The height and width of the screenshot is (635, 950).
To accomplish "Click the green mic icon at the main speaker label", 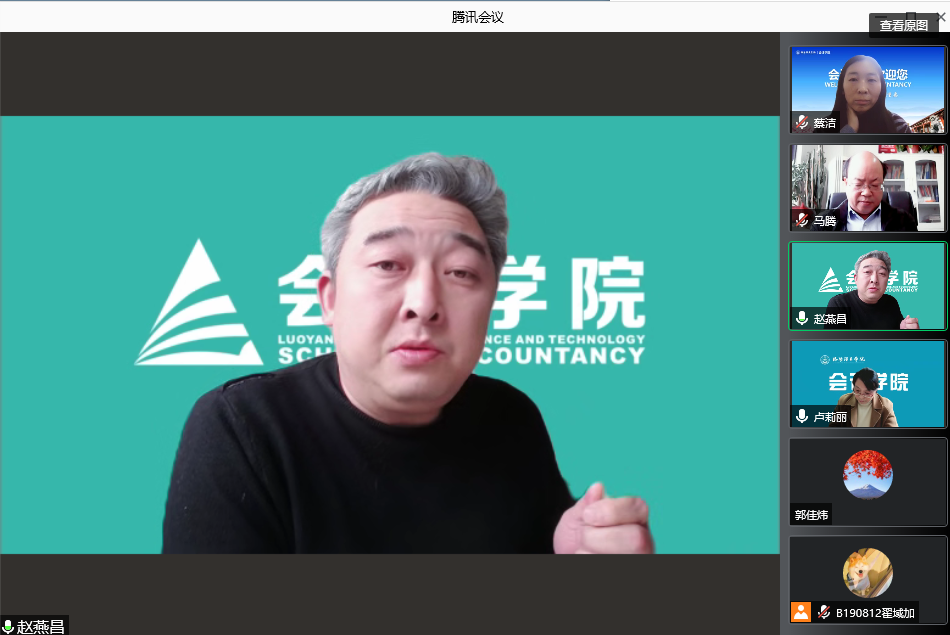I will (x=8, y=627).
